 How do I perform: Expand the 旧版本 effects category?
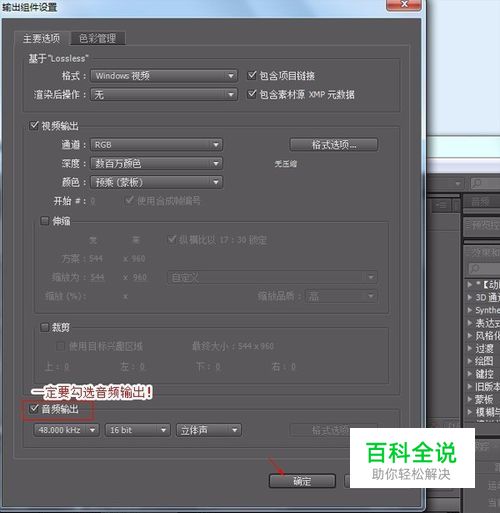(x=470, y=387)
